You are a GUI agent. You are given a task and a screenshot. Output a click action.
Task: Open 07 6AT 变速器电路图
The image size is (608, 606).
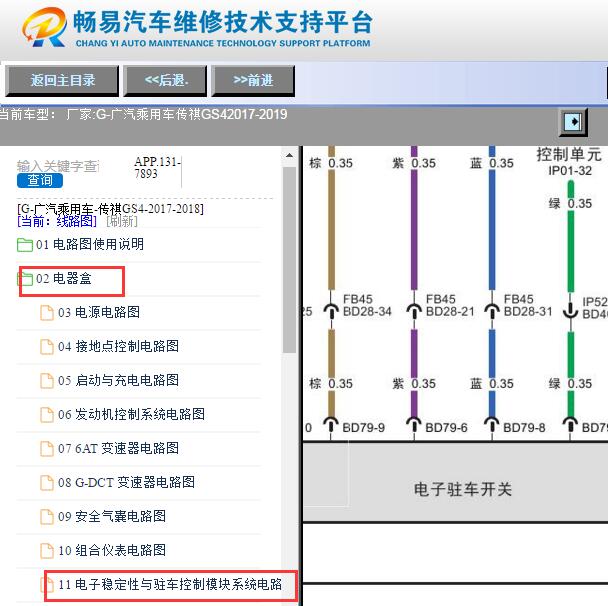coord(118,449)
